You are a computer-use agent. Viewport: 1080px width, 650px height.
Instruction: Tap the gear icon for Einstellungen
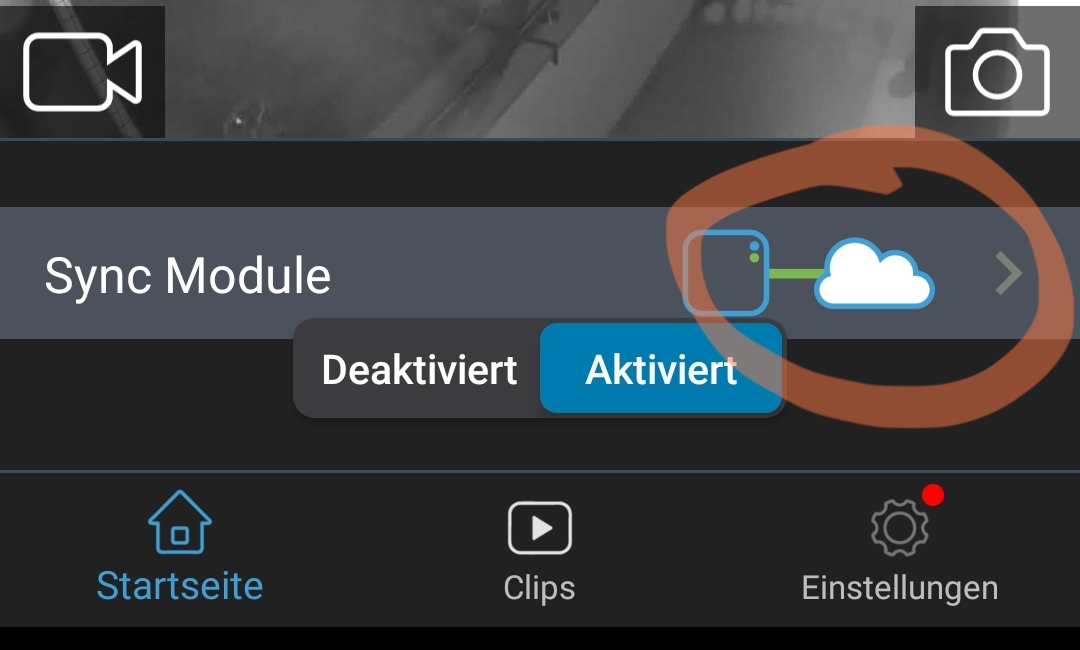[x=899, y=528]
